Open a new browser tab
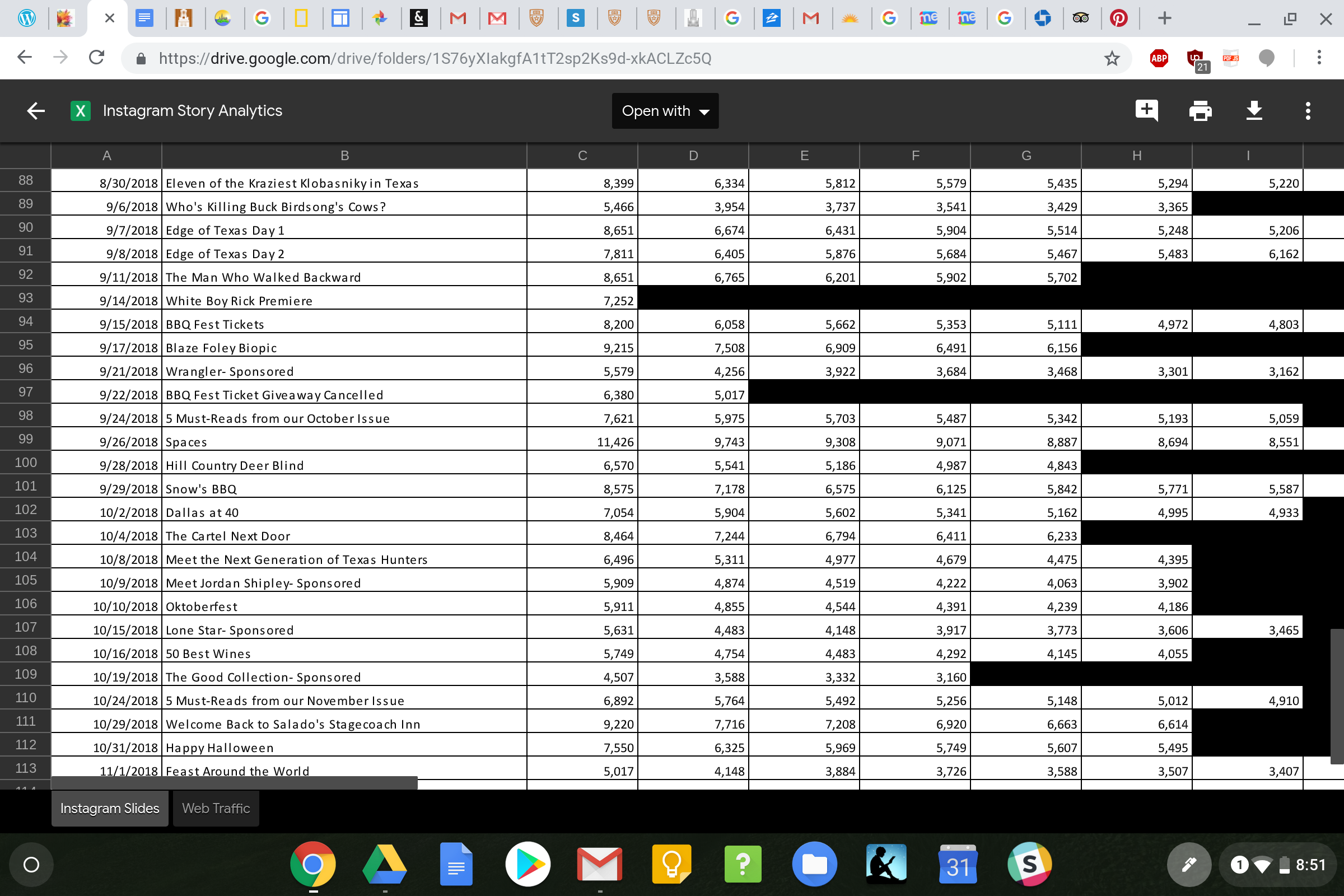The height and width of the screenshot is (896, 1344). (x=1165, y=19)
